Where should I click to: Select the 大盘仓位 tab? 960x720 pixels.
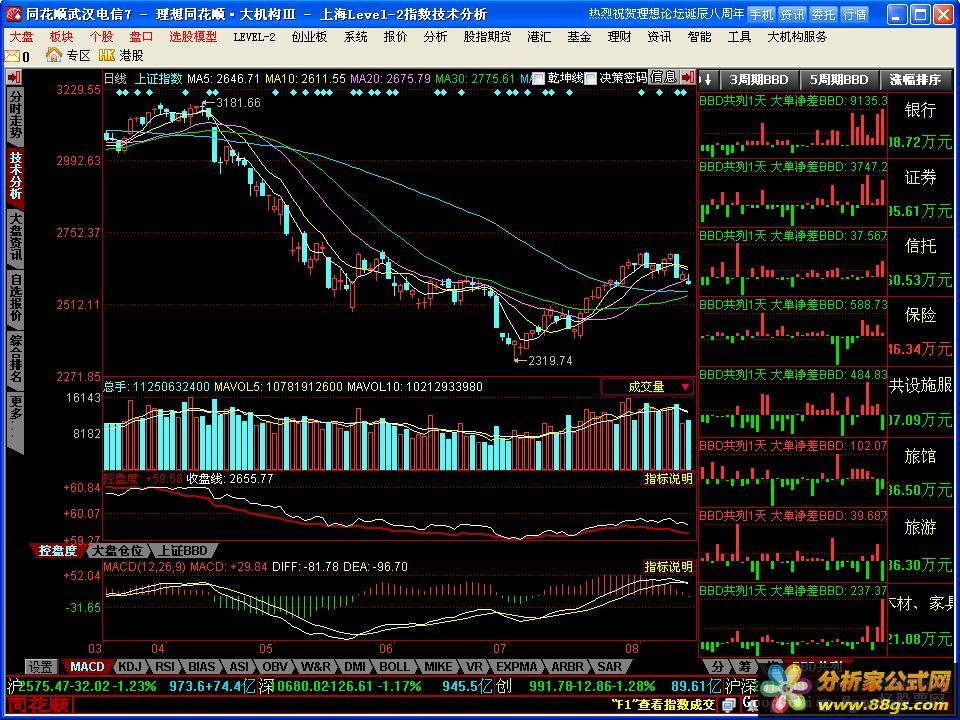(116, 550)
